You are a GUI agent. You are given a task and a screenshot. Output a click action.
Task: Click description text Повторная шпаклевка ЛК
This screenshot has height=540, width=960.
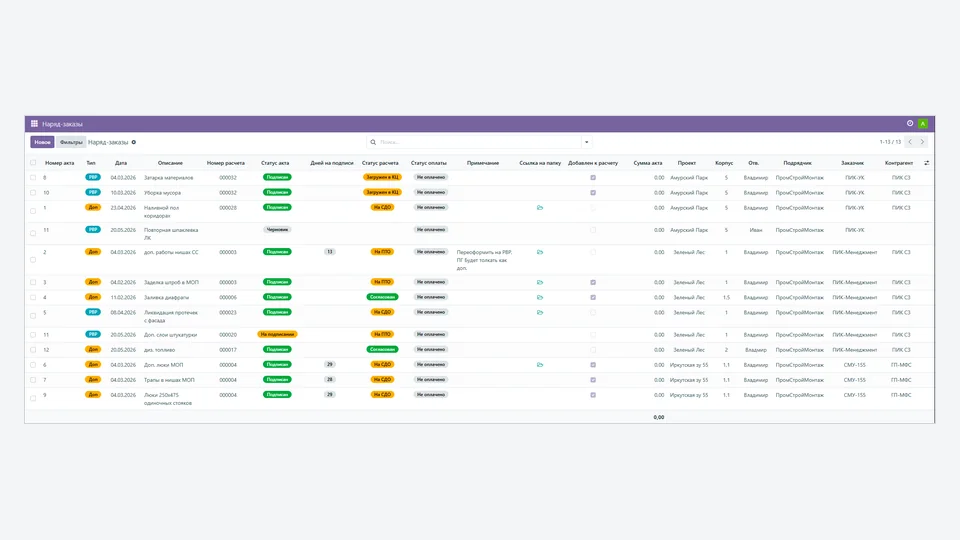pyautogui.click(x=171, y=234)
